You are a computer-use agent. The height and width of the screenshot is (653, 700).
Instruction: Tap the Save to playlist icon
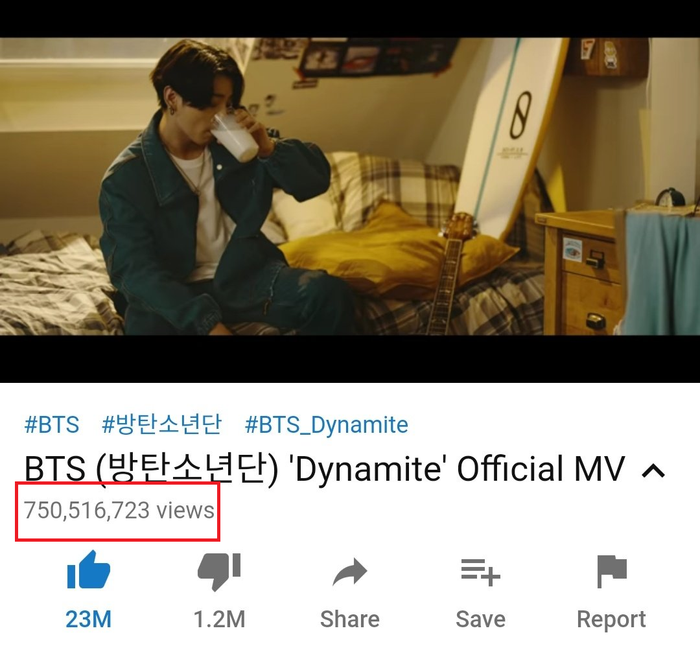(480, 572)
